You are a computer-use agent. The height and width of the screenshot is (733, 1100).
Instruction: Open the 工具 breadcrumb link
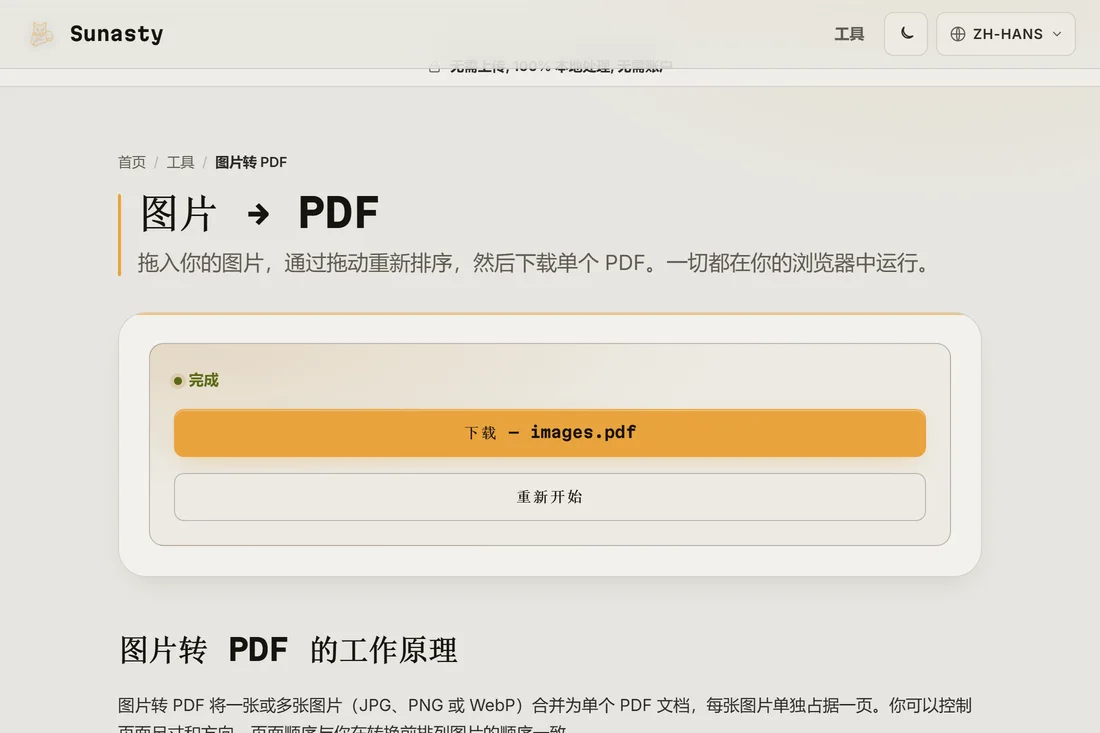(x=180, y=162)
